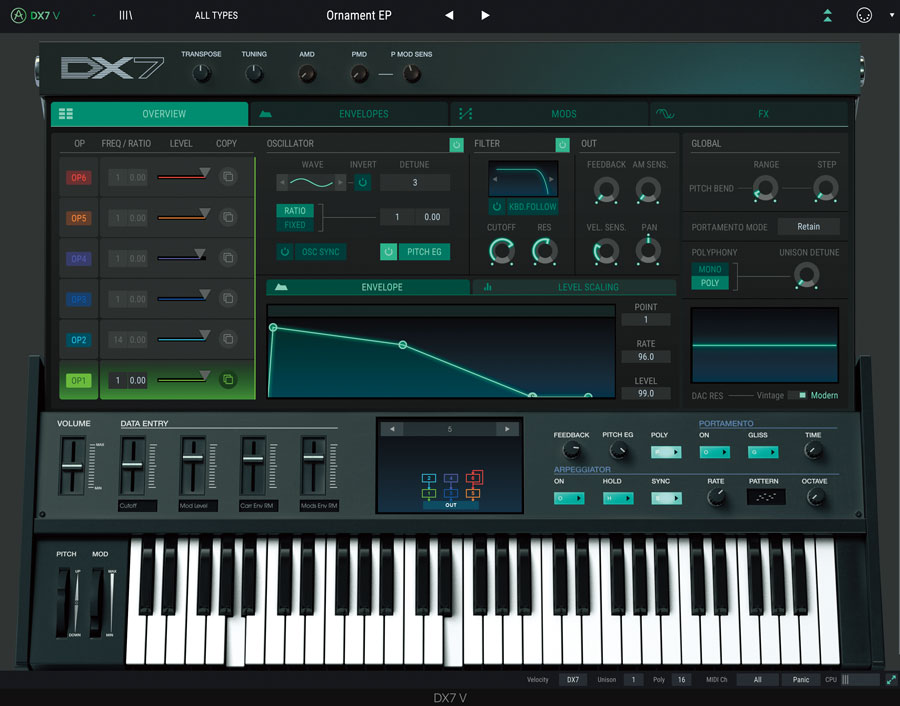Choose RATIO frequency mode

(295, 211)
